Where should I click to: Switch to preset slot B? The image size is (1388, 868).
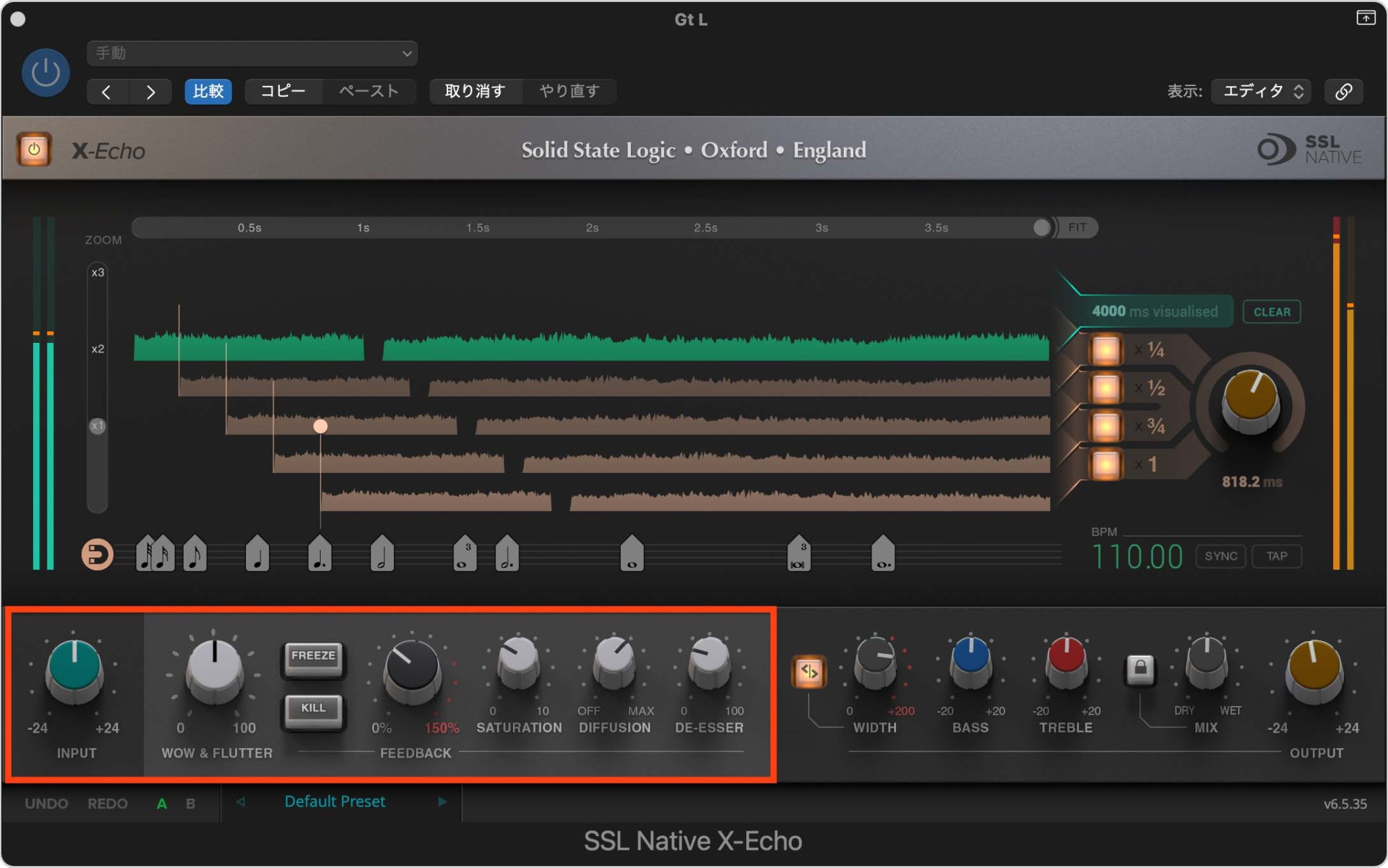coord(190,803)
